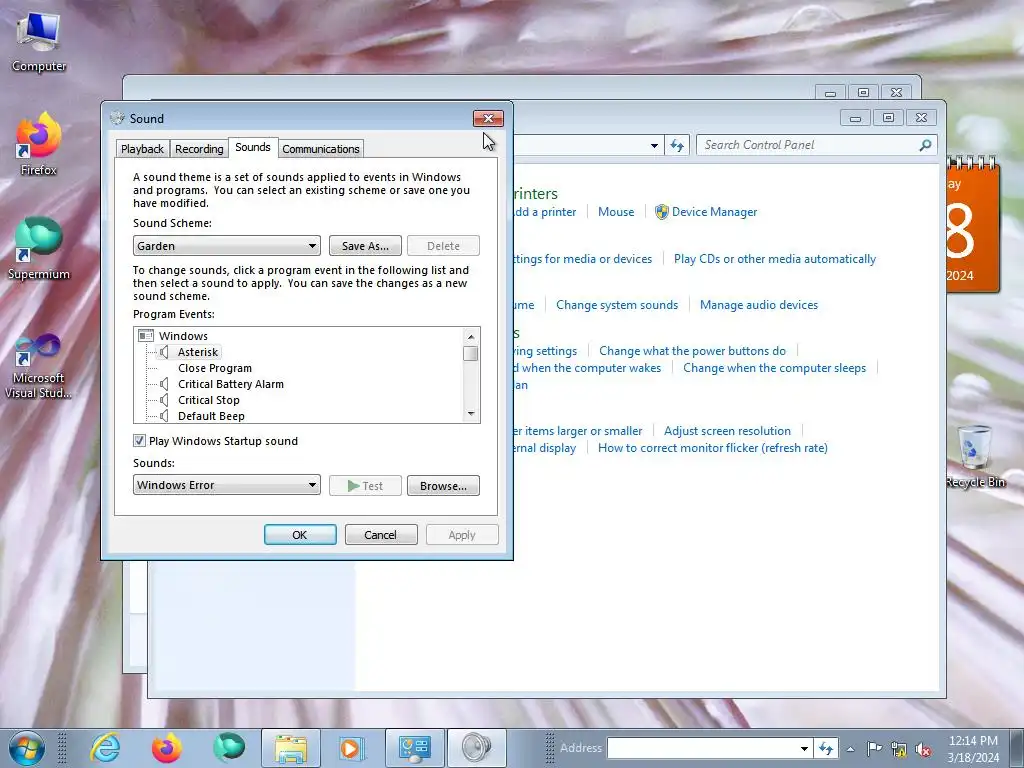Click the Device Manager shield icon
Image resolution: width=1024 pixels, height=768 pixels.
coord(662,212)
